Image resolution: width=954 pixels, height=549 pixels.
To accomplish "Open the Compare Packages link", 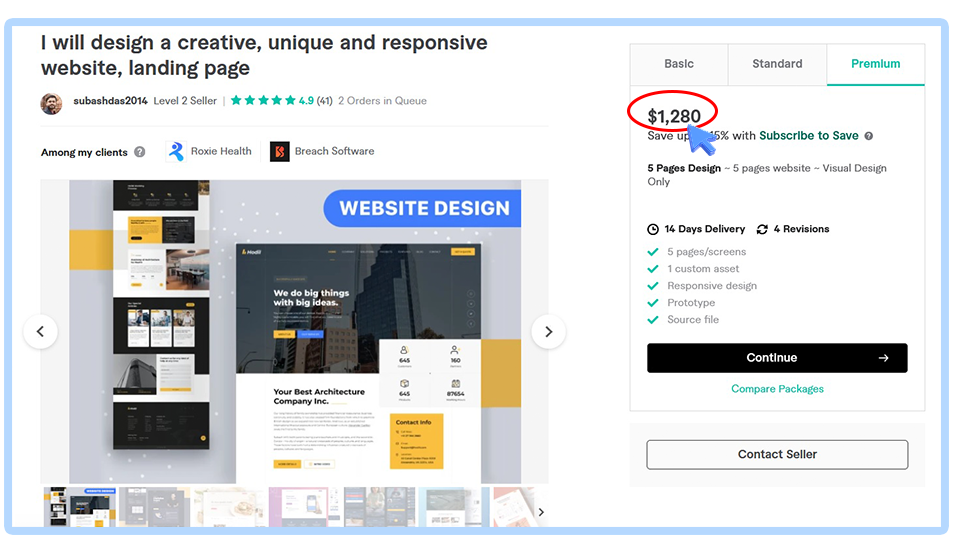I will pos(777,389).
